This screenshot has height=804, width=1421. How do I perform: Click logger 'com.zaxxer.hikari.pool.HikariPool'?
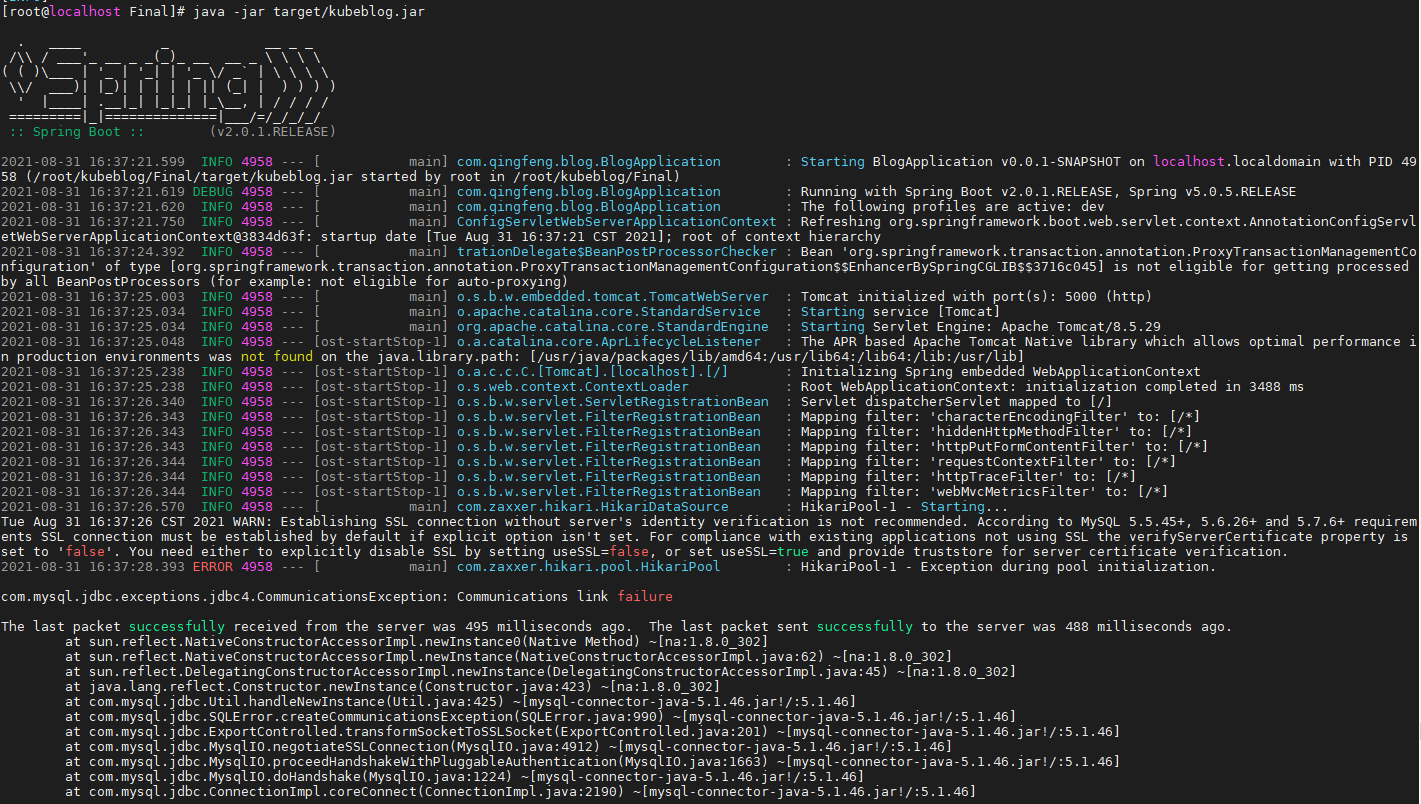[x=588, y=566]
